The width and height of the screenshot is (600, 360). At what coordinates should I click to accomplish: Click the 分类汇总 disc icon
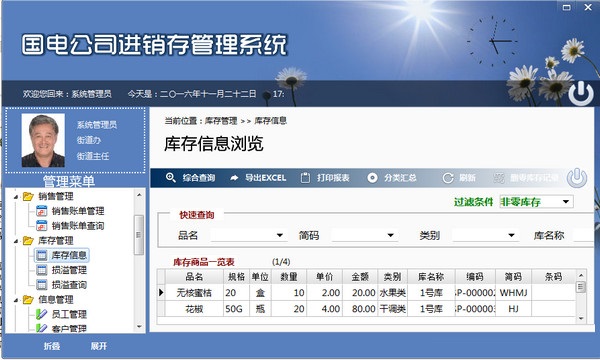372,178
